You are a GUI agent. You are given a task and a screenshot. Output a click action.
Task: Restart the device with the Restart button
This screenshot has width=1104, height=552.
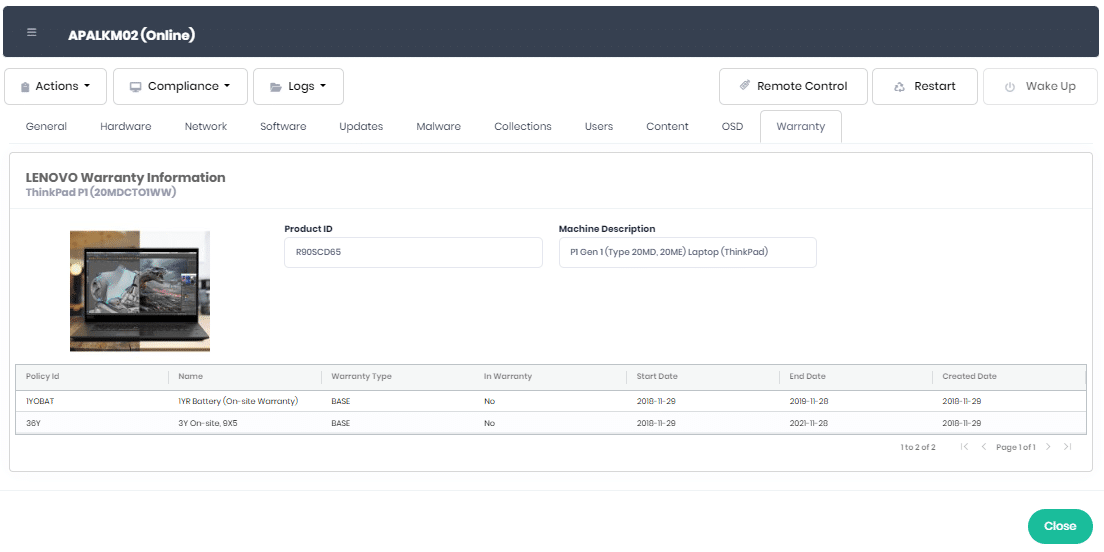925,87
